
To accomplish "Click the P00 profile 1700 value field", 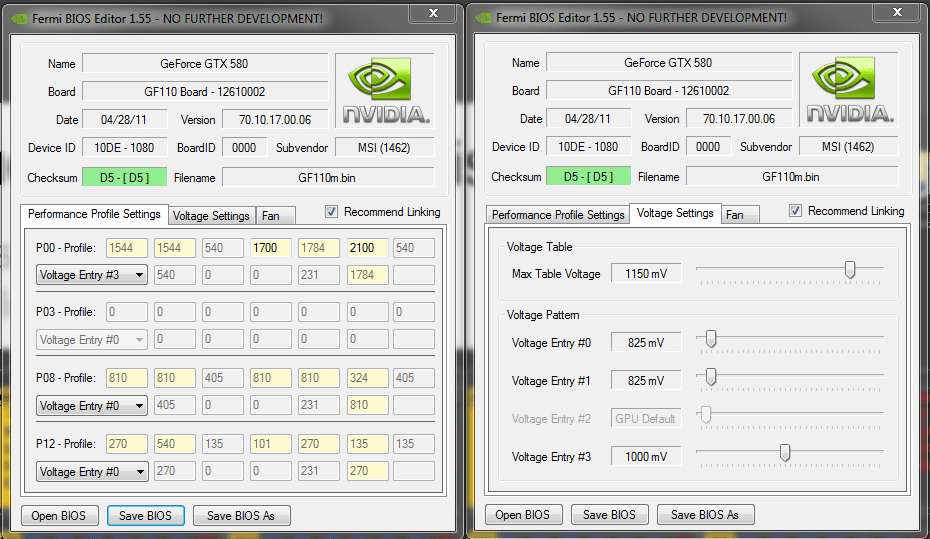I will point(270,248).
